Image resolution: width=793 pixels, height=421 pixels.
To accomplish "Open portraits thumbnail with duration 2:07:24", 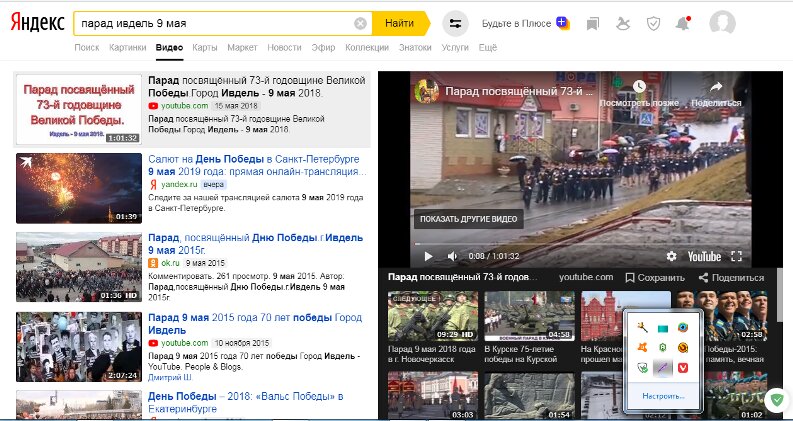I will click(x=79, y=347).
